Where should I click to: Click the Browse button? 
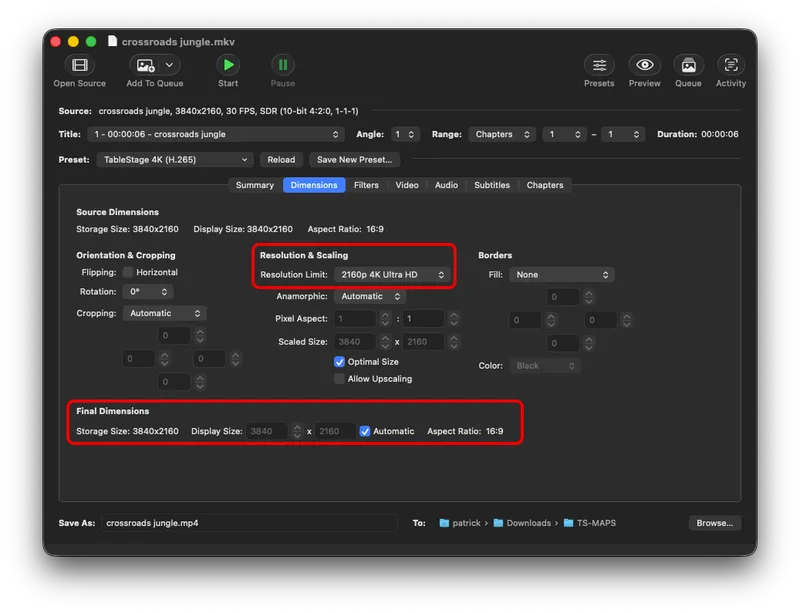click(x=714, y=523)
